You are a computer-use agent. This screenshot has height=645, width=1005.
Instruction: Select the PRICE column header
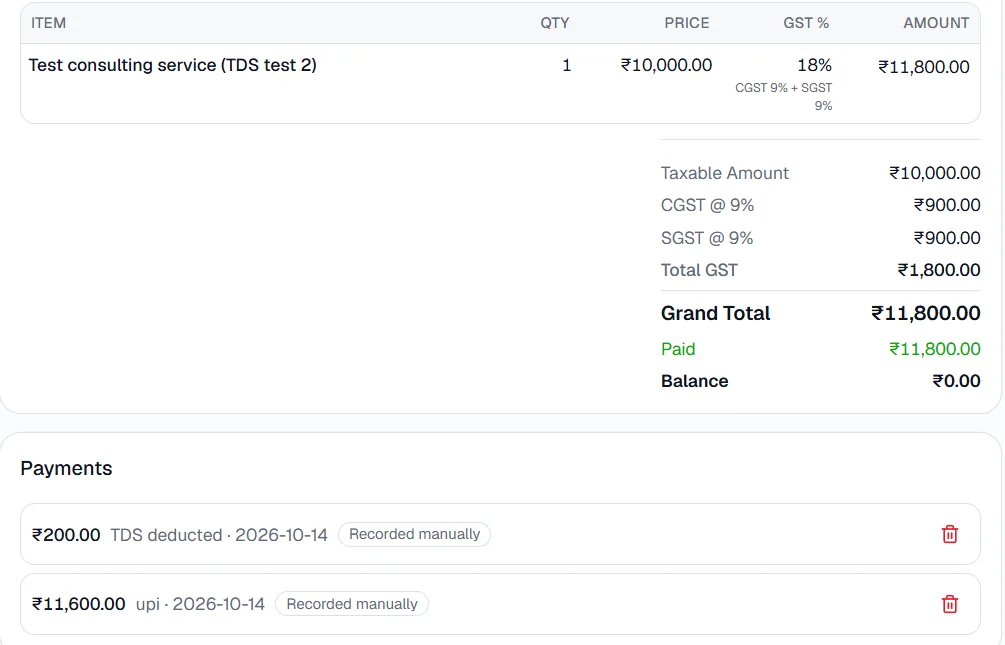[x=686, y=23]
